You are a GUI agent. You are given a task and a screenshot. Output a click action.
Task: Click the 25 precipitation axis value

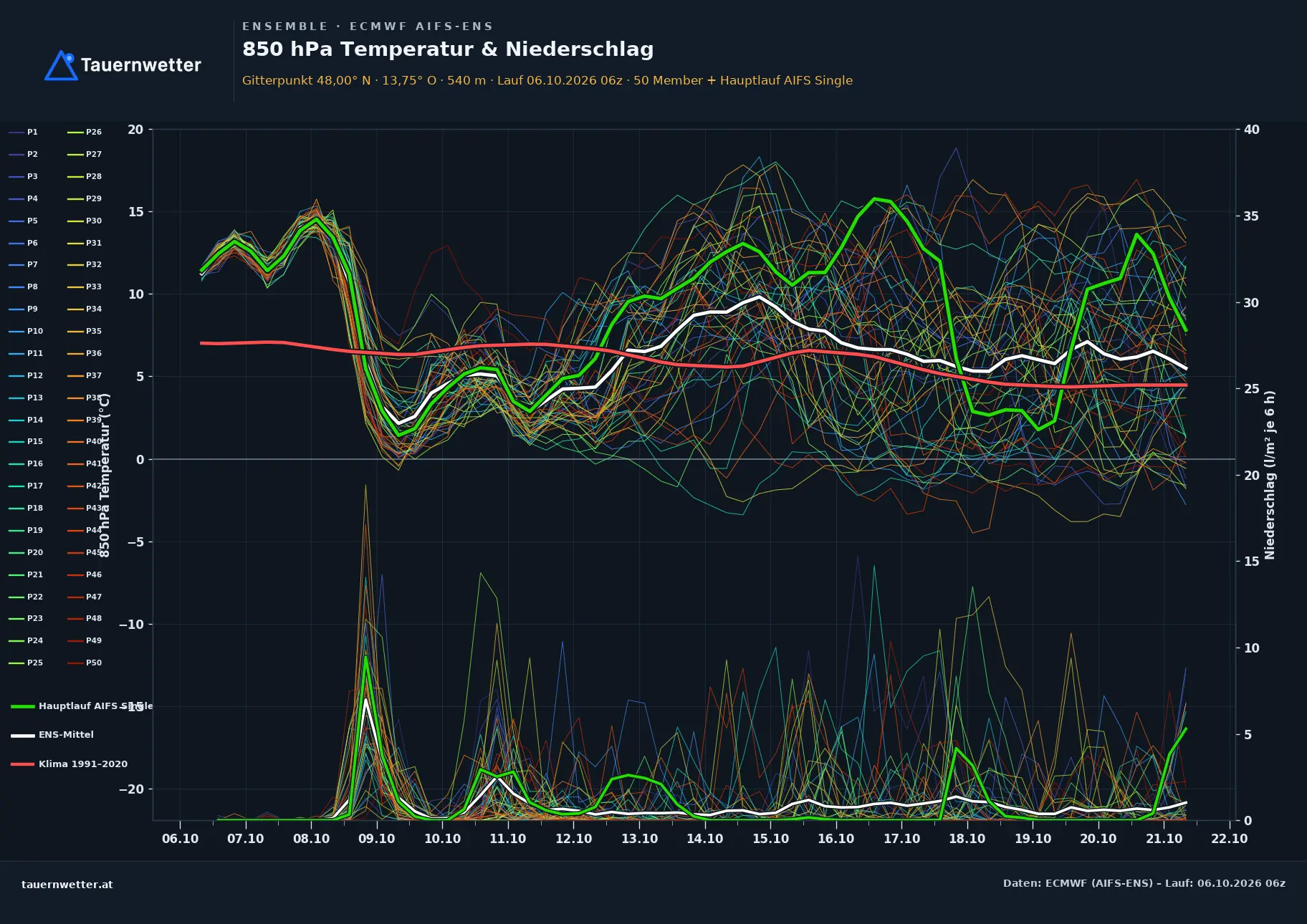pos(1252,389)
